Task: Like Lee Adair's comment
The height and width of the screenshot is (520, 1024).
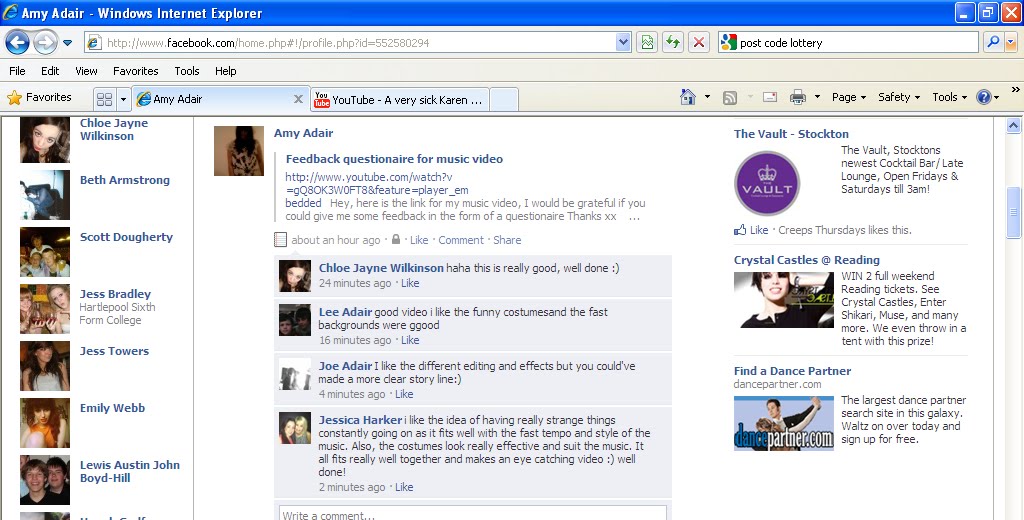Action: [410, 340]
